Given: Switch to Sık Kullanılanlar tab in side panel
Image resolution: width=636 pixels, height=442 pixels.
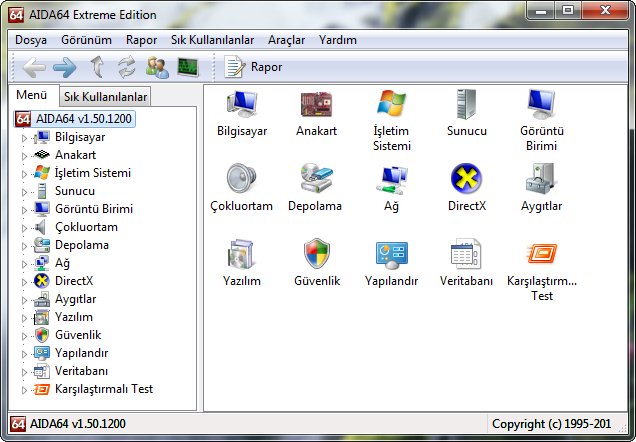Looking at the screenshot, I should [x=105, y=97].
